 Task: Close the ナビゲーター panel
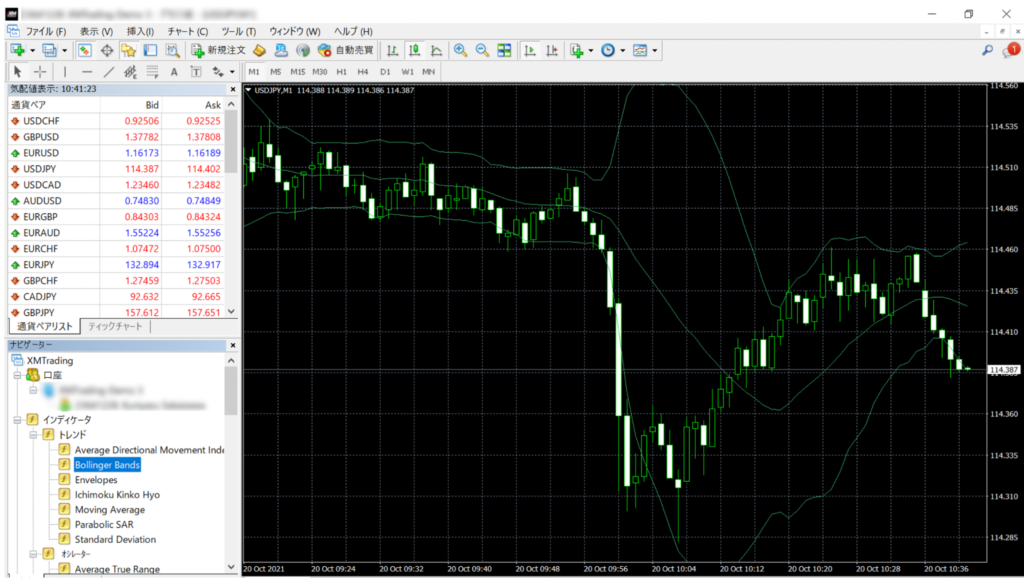(232, 345)
